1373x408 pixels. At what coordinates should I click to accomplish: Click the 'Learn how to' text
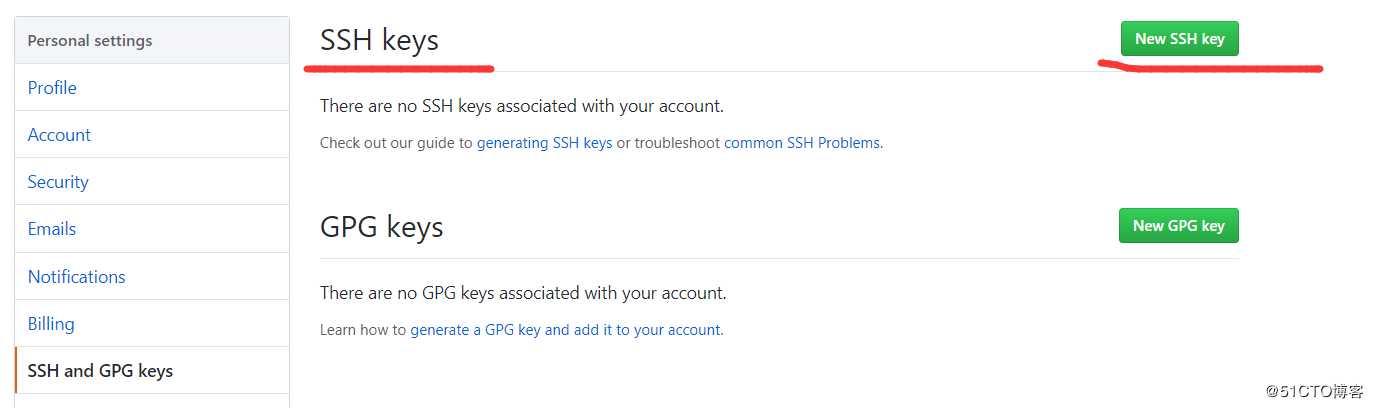coord(363,329)
